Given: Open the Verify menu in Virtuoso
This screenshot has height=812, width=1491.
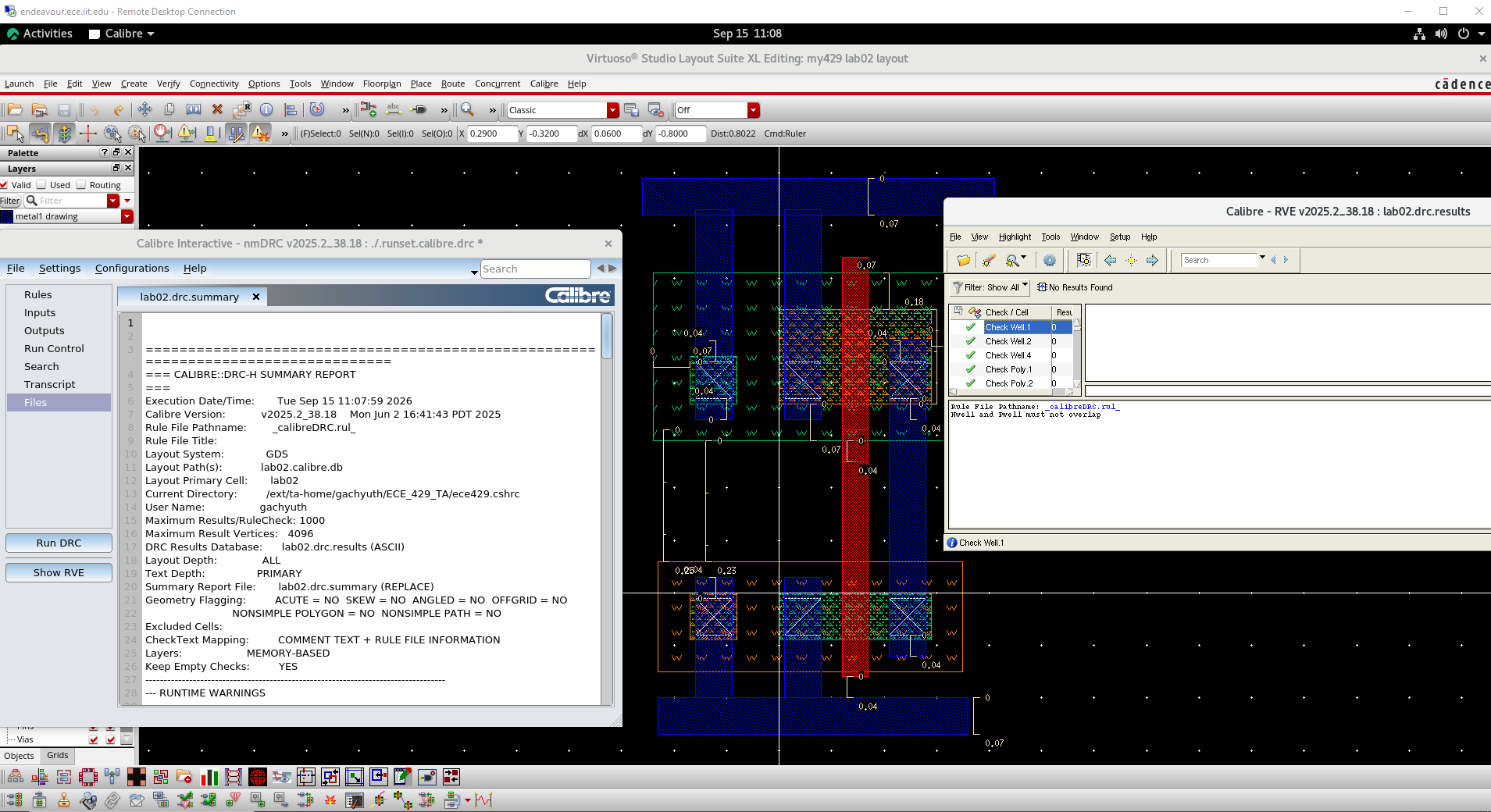Looking at the screenshot, I should (168, 84).
